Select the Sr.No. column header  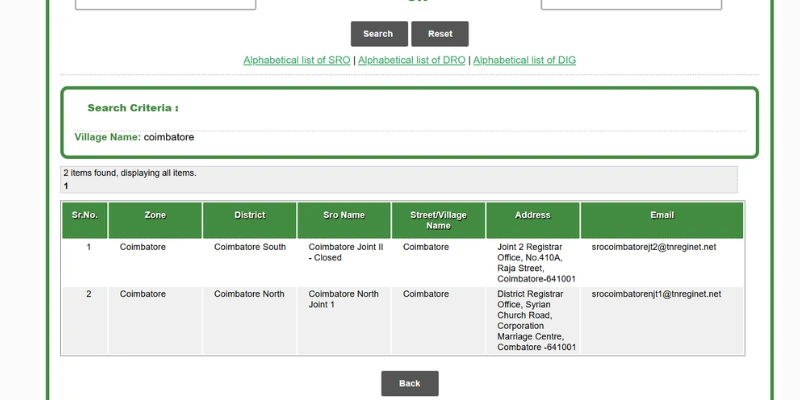pos(85,220)
